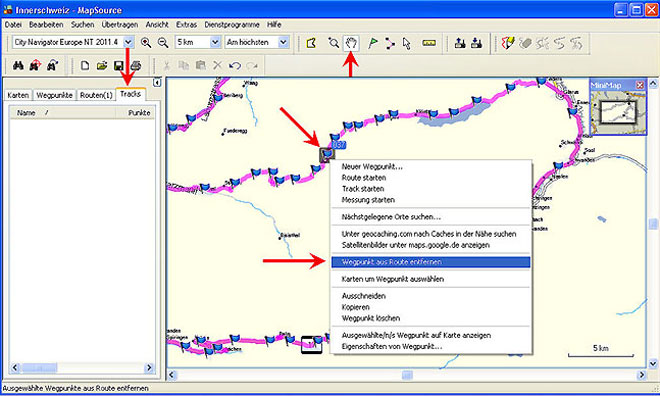Save file with floppy disk icon
The width and height of the screenshot is (660, 396).
[x=119, y=66]
